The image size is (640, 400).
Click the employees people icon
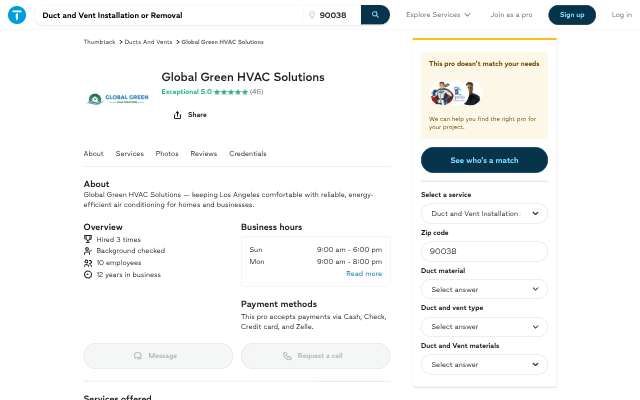coord(88,263)
